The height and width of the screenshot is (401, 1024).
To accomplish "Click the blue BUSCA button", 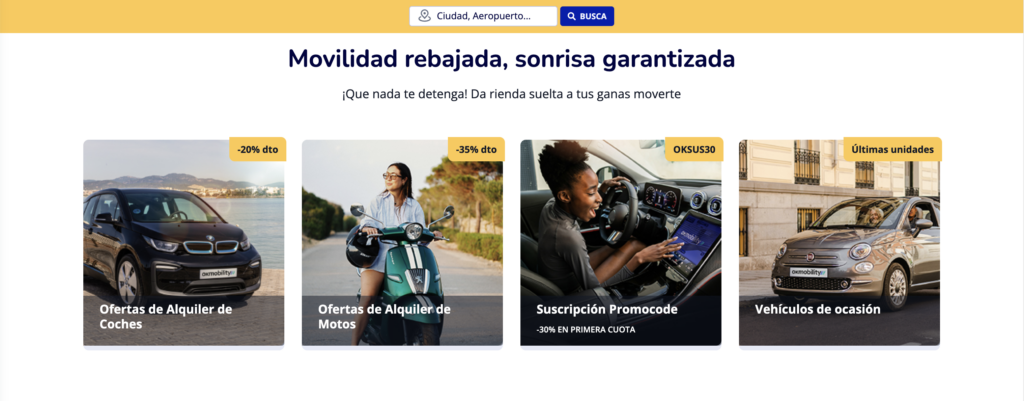I will [x=587, y=16].
